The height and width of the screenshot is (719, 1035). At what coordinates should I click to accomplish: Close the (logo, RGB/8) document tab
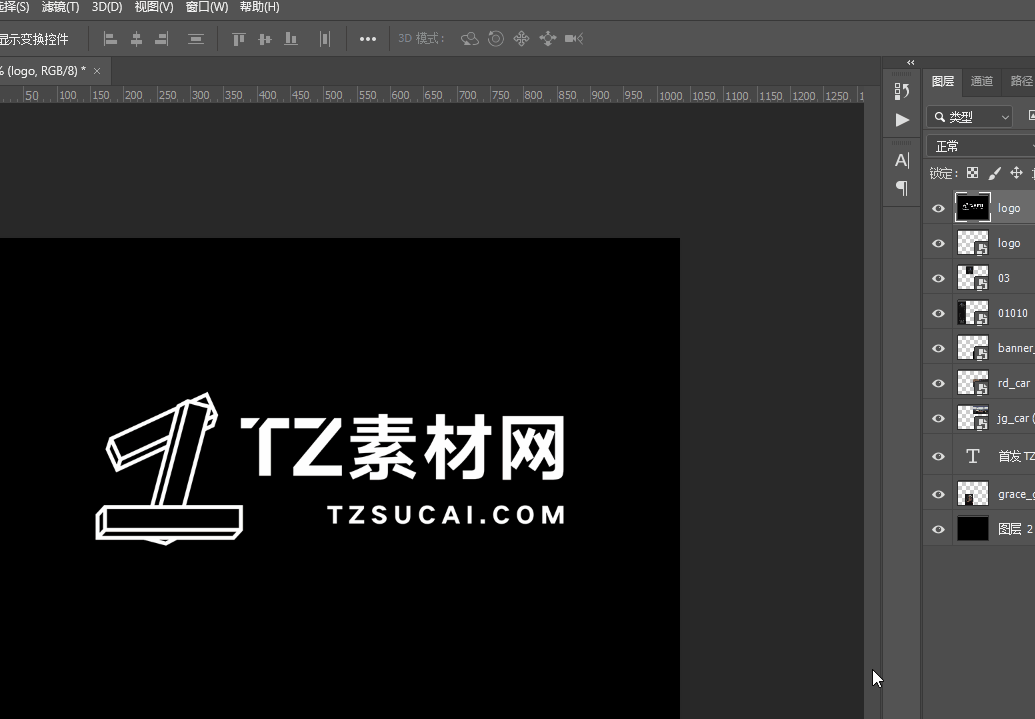coord(97,71)
